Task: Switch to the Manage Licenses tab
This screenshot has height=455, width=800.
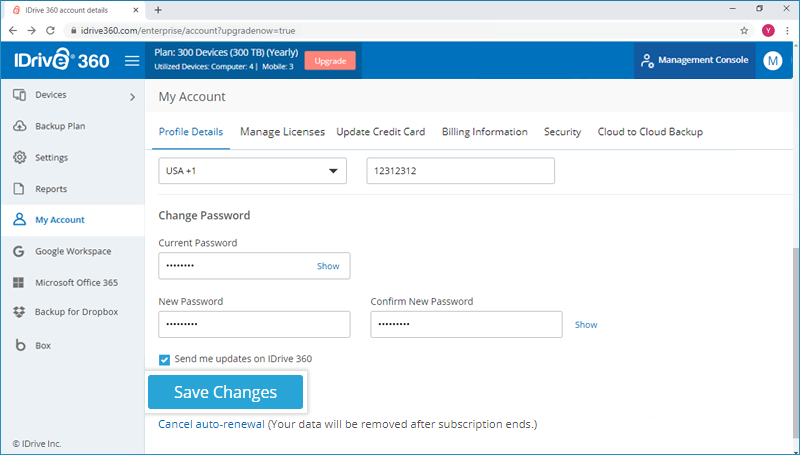Action: click(x=282, y=132)
